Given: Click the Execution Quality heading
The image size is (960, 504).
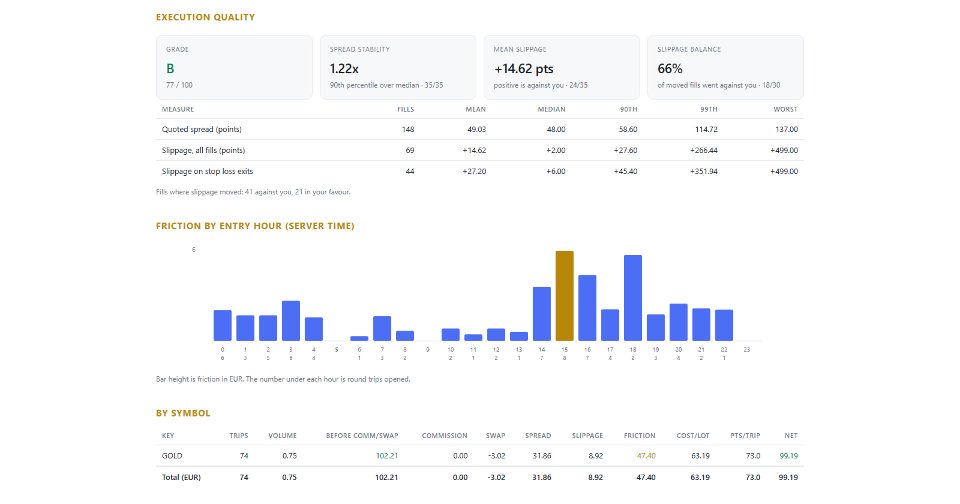Looking at the screenshot, I should [205, 17].
